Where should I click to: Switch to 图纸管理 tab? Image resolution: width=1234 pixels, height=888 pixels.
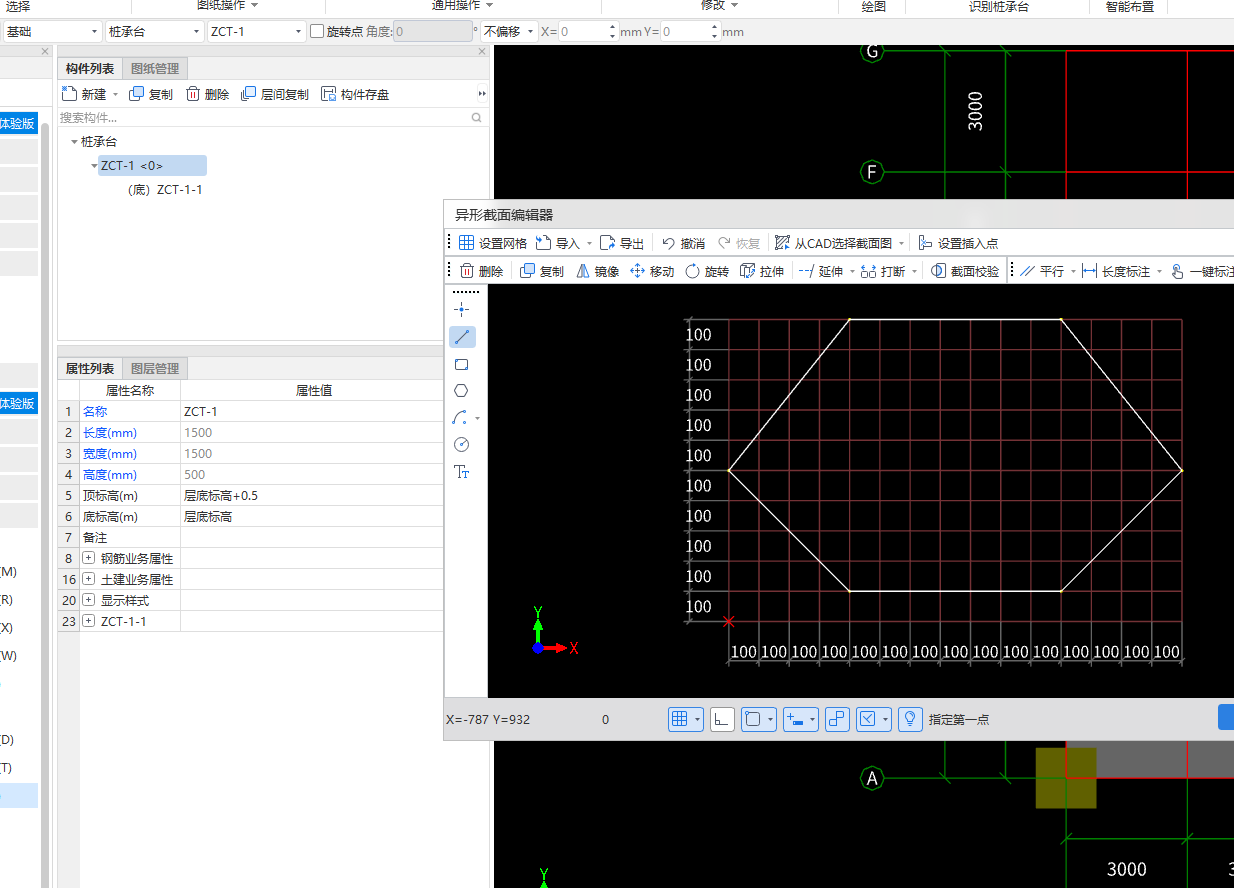click(155, 68)
